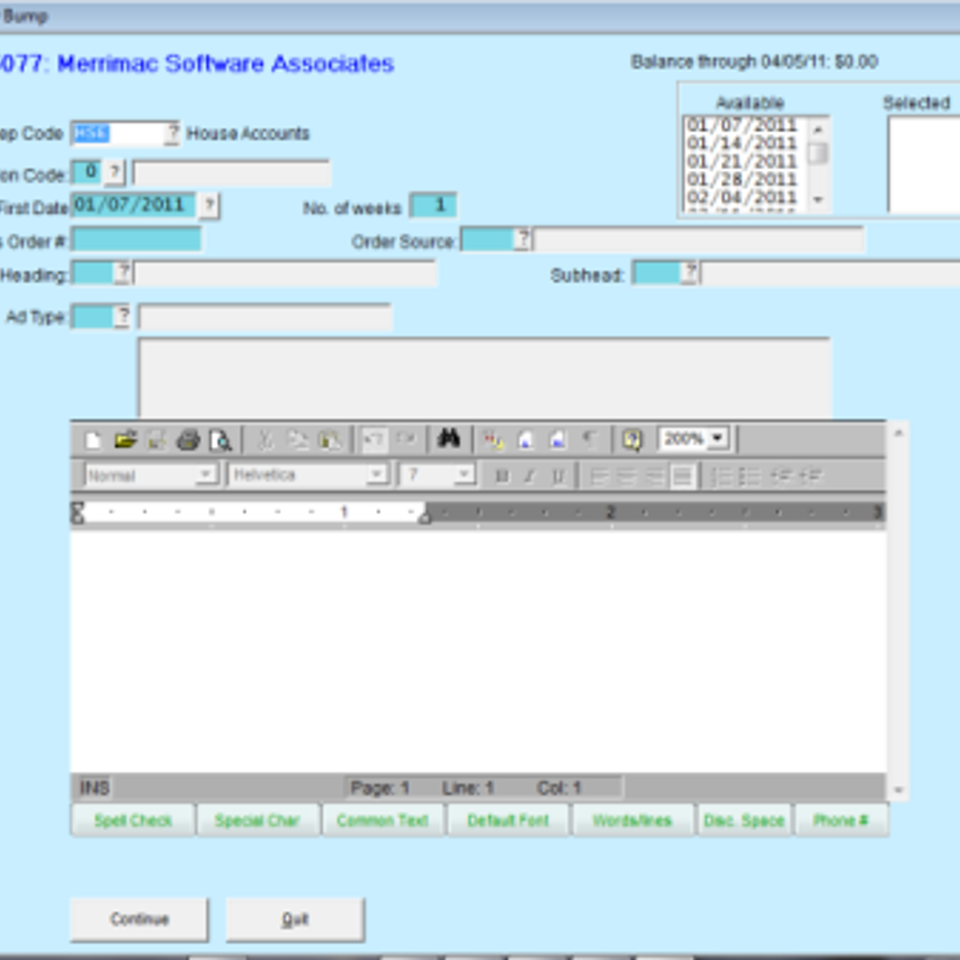This screenshot has height=960, width=960.
Task: Select 01/14/2011 in Available list
Action: (742, 143)
